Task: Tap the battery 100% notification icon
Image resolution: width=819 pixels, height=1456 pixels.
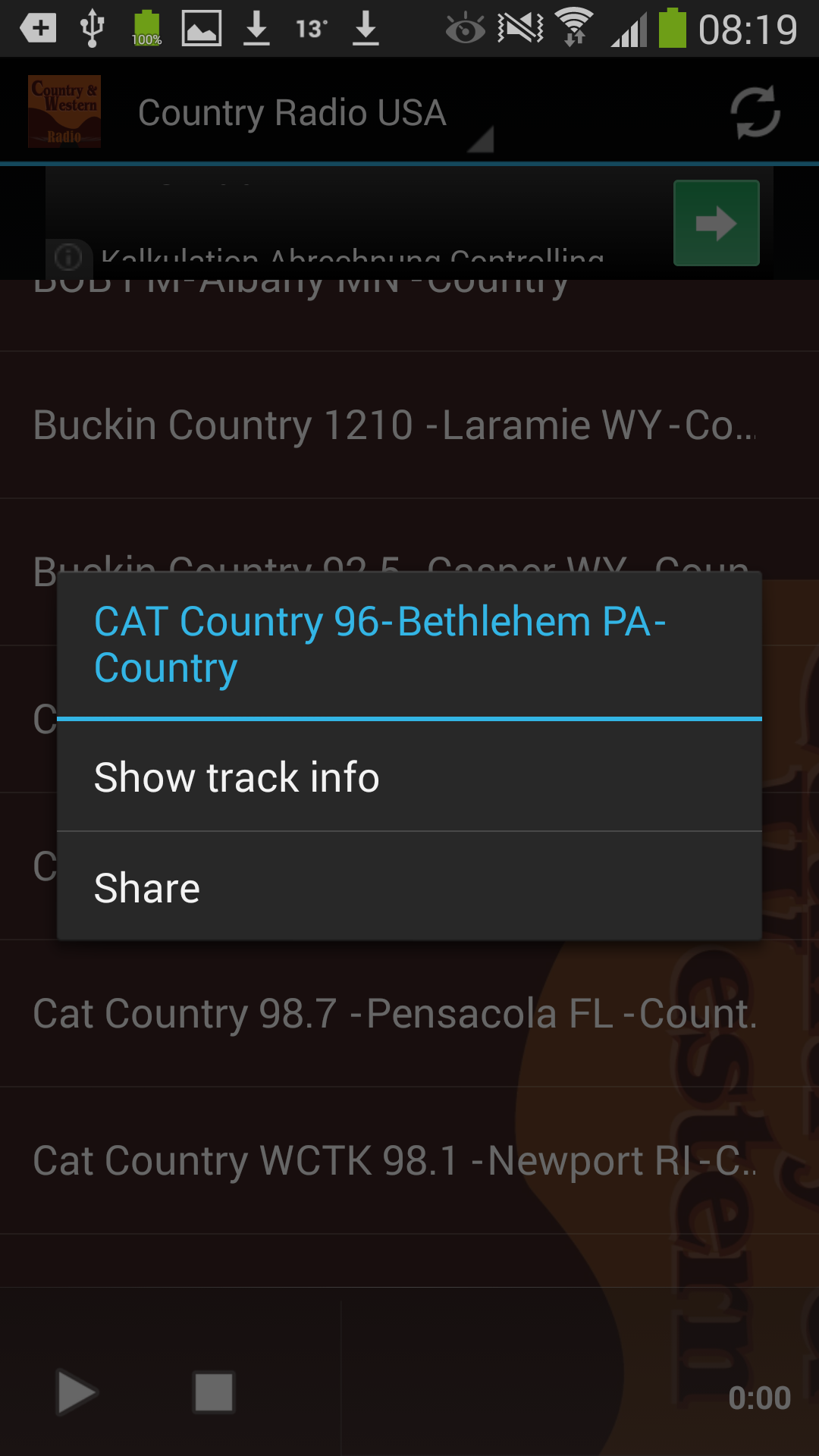Action: coord(146,29)
